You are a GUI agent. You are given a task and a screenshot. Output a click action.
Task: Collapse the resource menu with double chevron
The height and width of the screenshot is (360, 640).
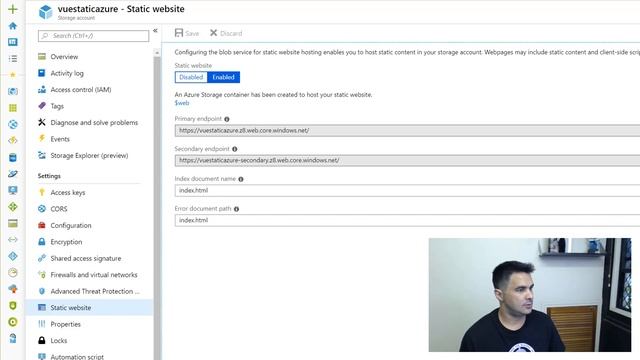pos(155,31)
